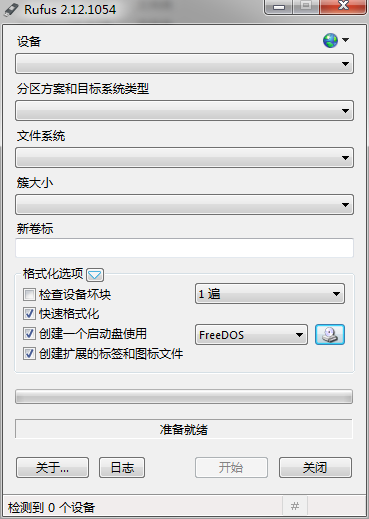Open the 1 遍 passes dropdown
This screenshot has width=369, height=519.
click(x=270, y=294)
